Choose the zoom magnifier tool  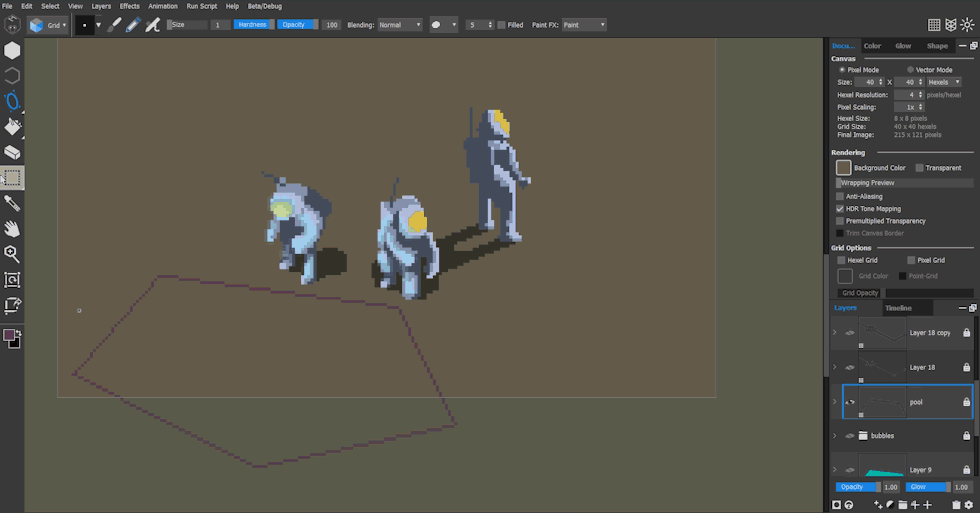[x=12, y=254]
